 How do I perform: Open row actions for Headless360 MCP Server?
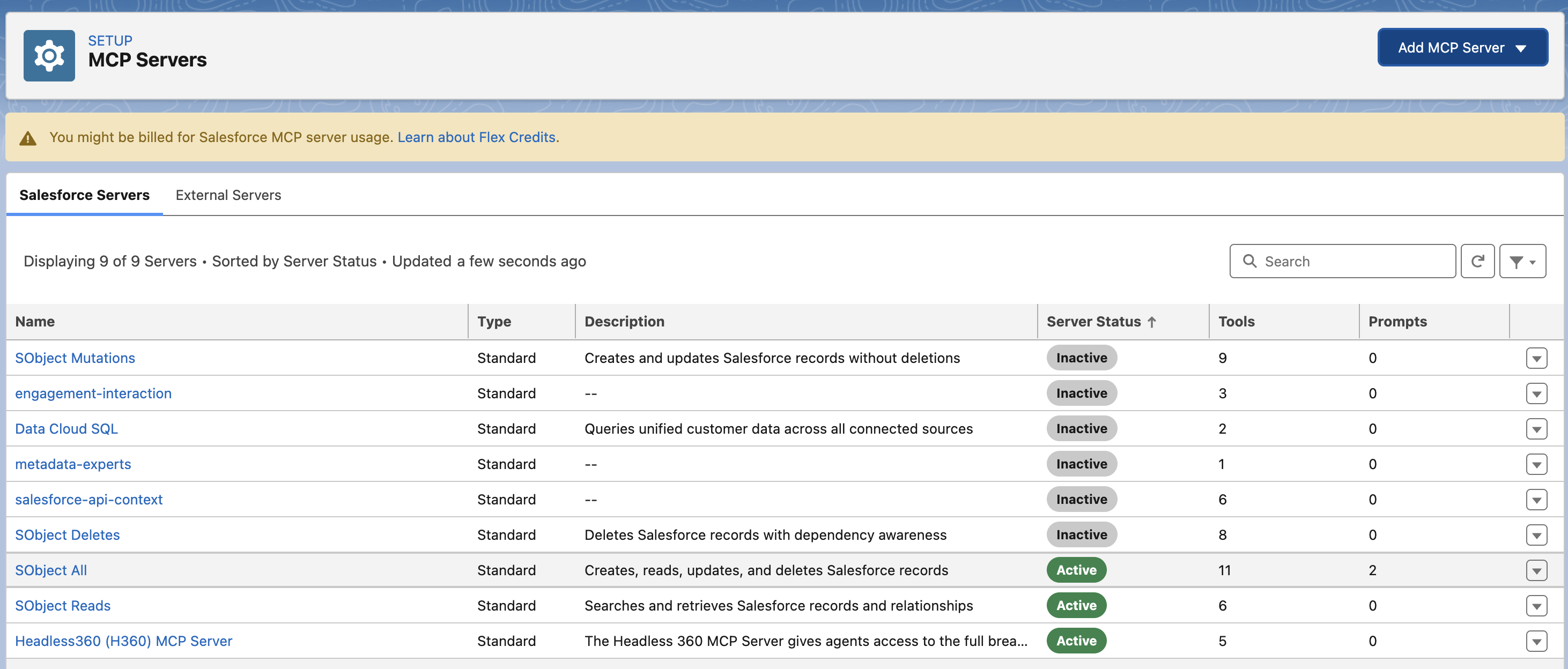coord(1536,641)
